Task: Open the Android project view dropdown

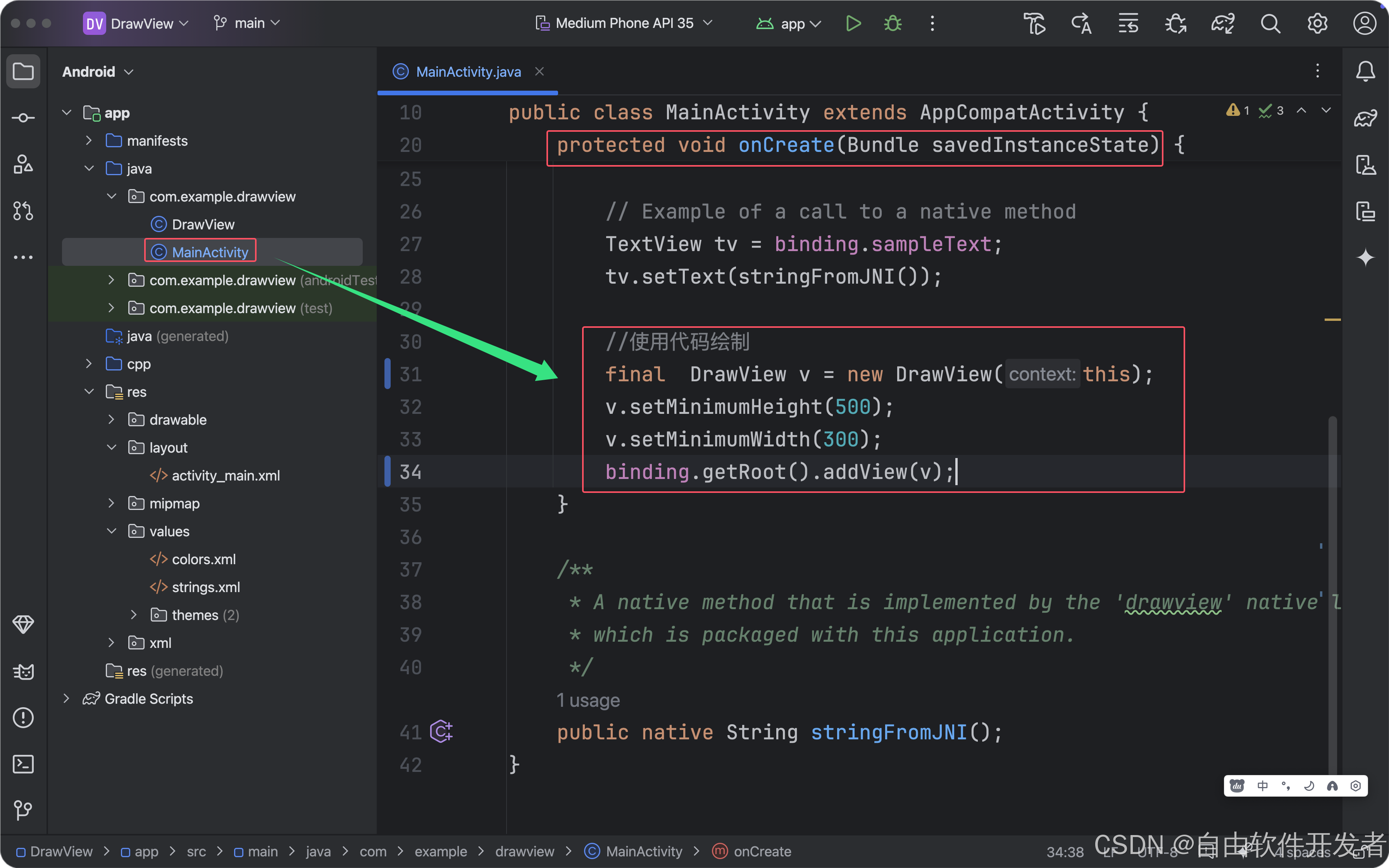Action: 98,72
